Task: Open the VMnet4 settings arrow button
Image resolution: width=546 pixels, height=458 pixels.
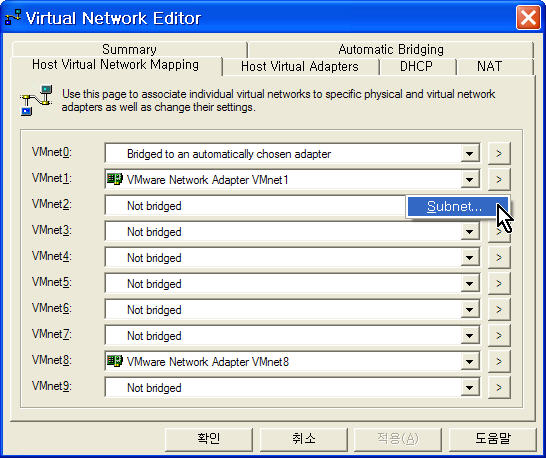Action: tap(499, 257)
